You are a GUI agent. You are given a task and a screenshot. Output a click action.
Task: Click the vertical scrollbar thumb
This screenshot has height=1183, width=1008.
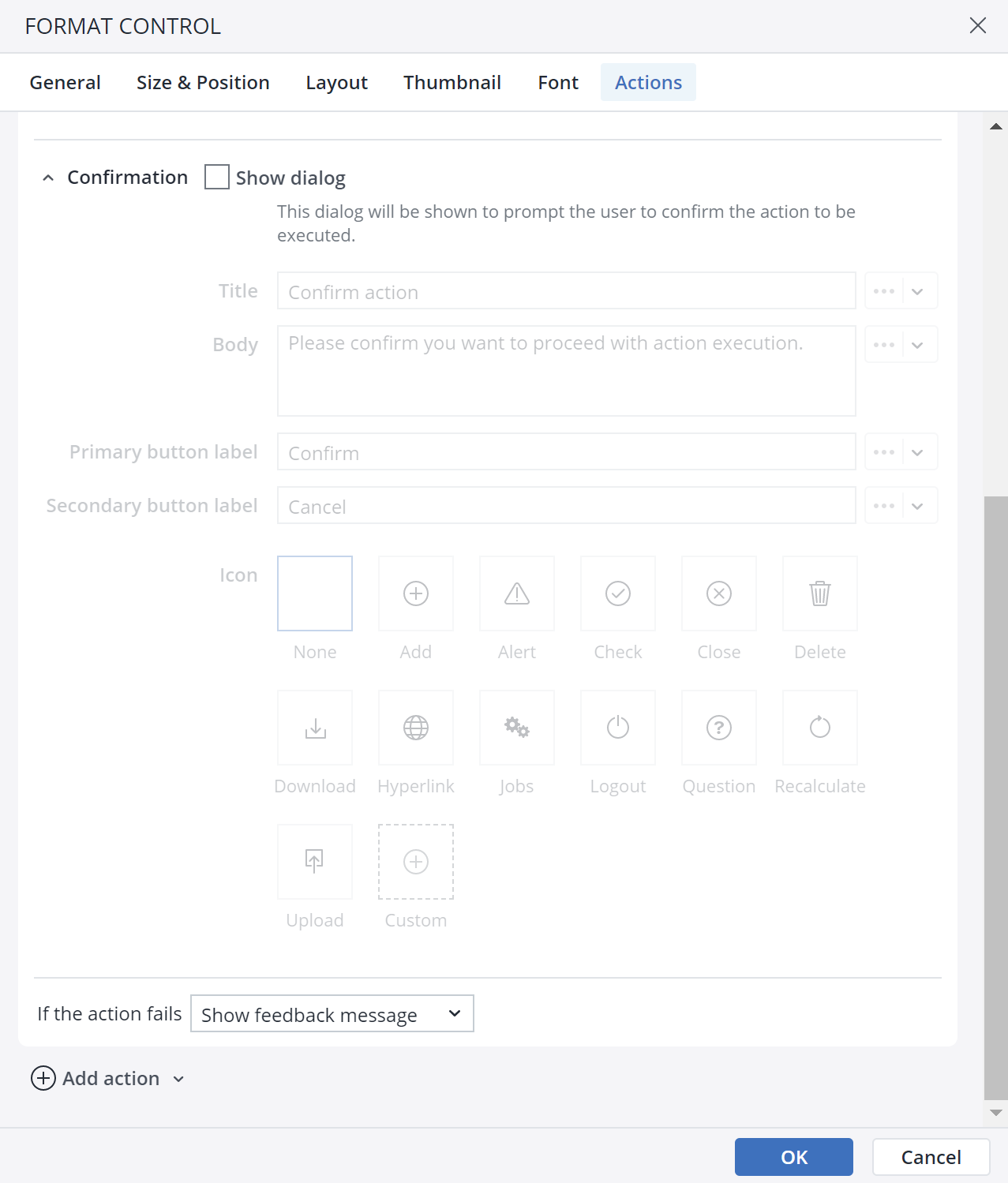(x=996, y=798)
